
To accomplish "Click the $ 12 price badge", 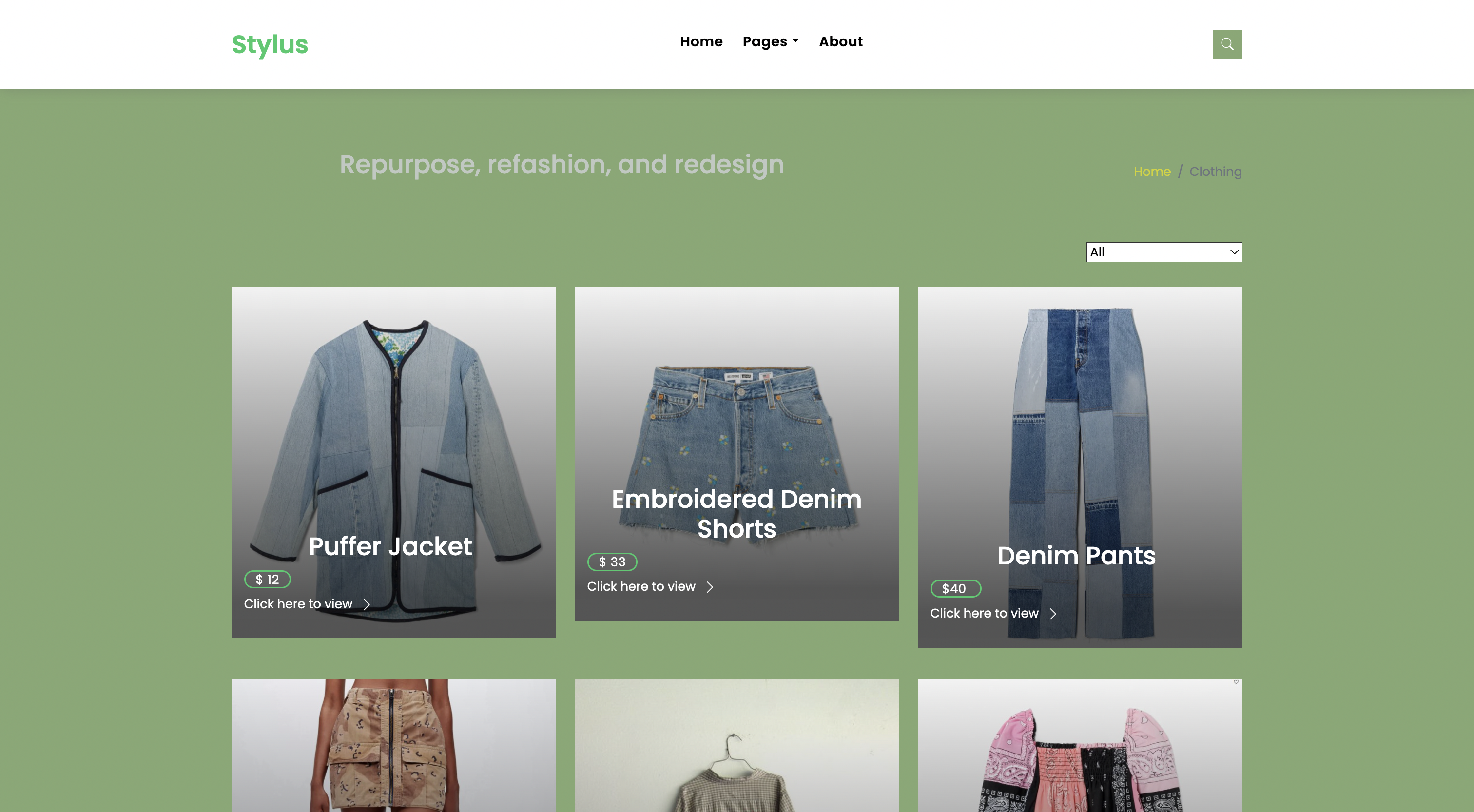I will pos(267,579).
